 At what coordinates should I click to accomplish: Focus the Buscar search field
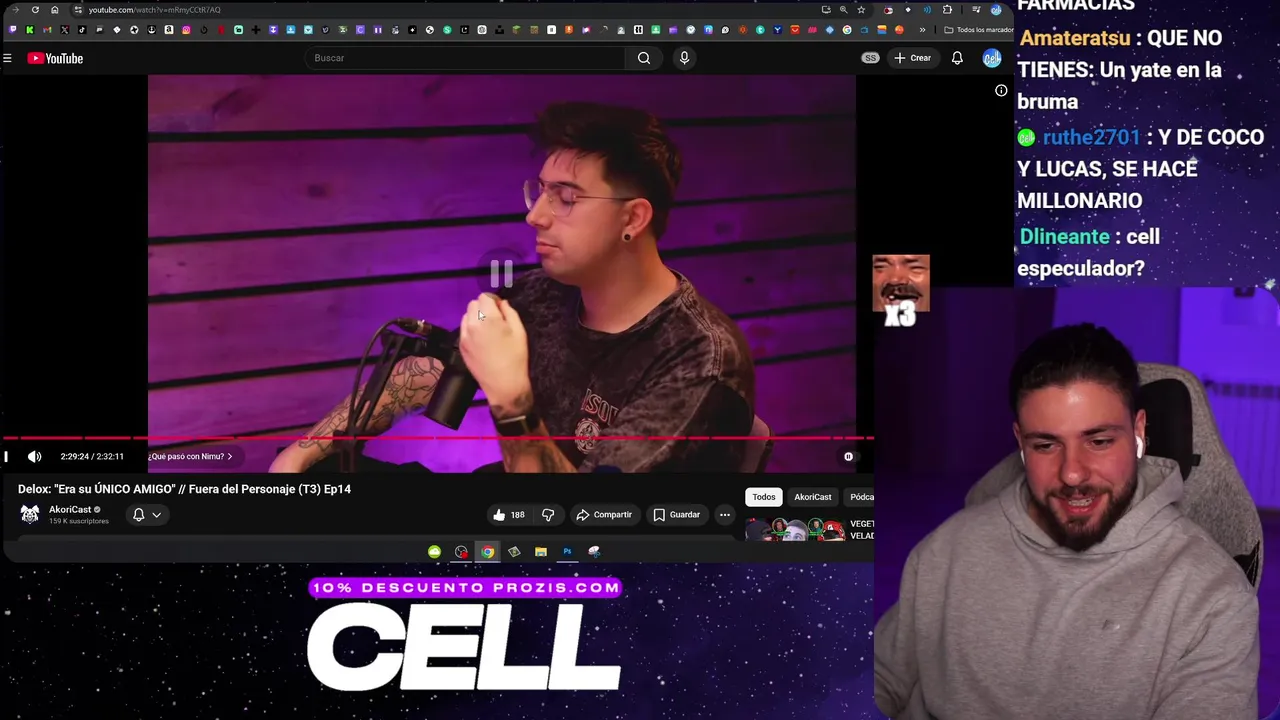465,58
